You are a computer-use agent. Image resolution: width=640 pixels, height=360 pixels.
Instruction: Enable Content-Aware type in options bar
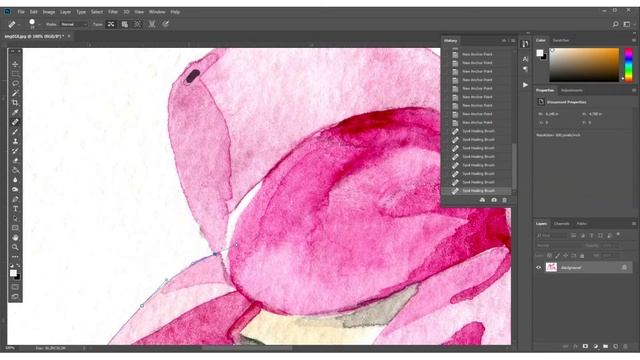click(111, 24)
